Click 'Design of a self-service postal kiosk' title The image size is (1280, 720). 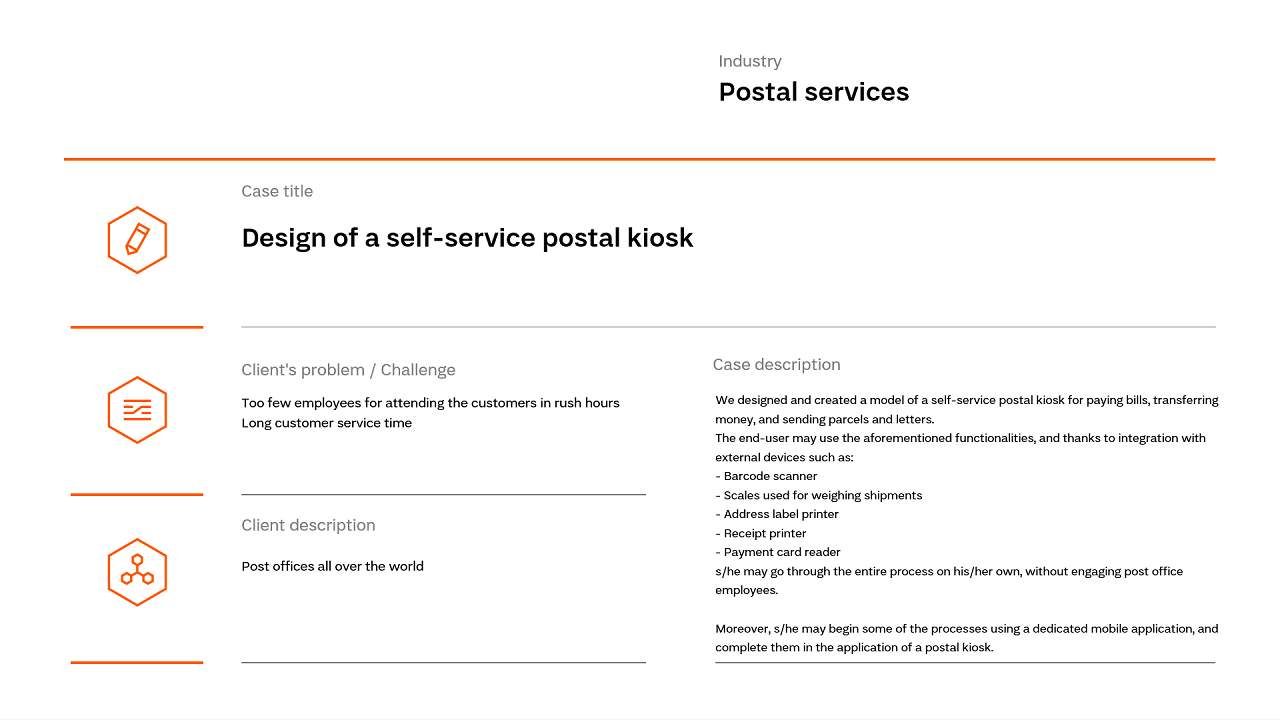pos(467,238)
